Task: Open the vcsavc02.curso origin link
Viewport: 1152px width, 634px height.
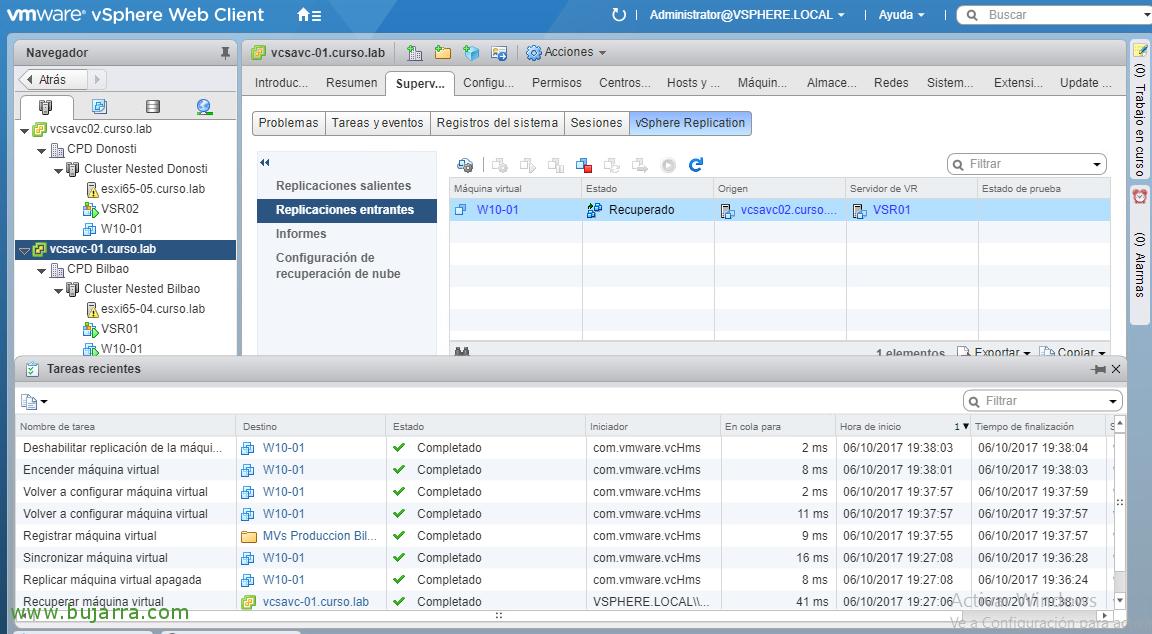Action: point(788,210)
